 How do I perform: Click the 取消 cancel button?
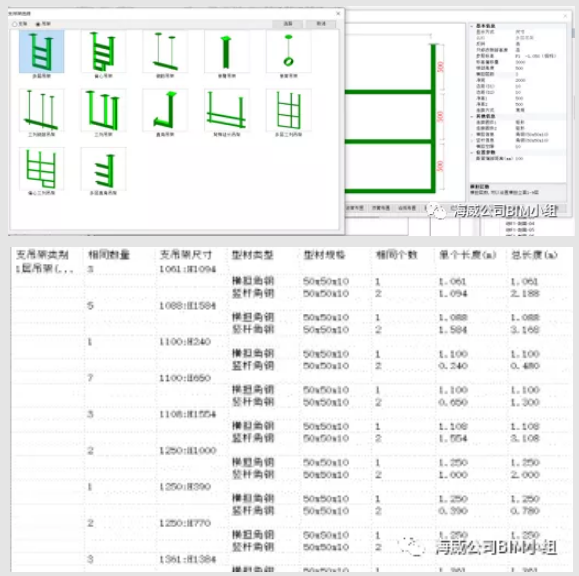click(x=321, y=24)
